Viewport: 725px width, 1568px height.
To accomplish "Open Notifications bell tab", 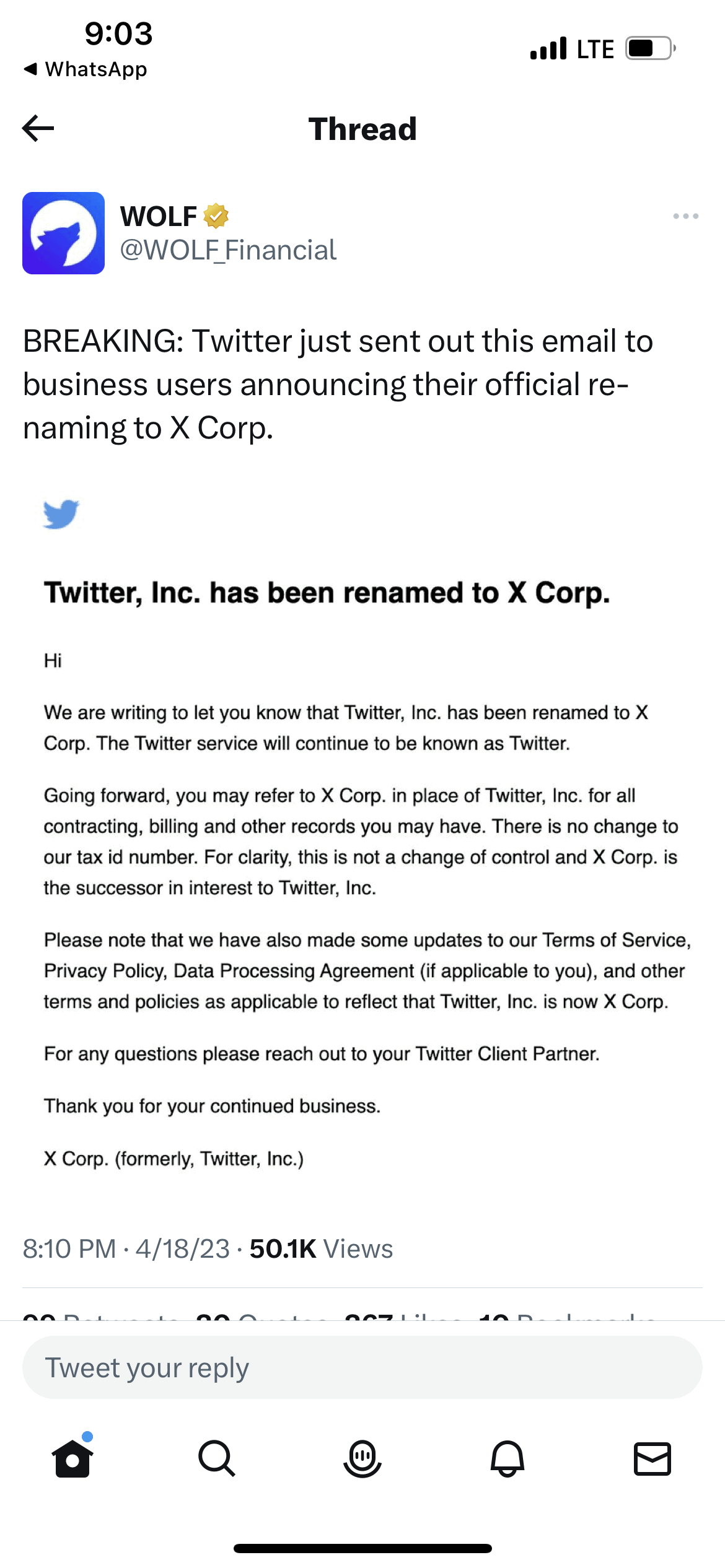I will coord(507,1458).
